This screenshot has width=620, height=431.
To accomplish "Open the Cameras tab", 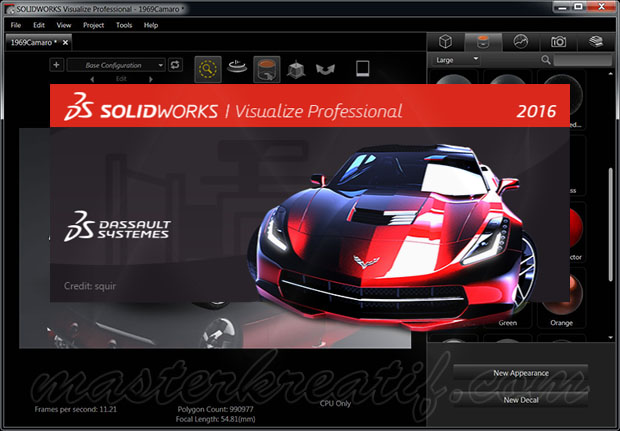I will (x=558, y=42).
